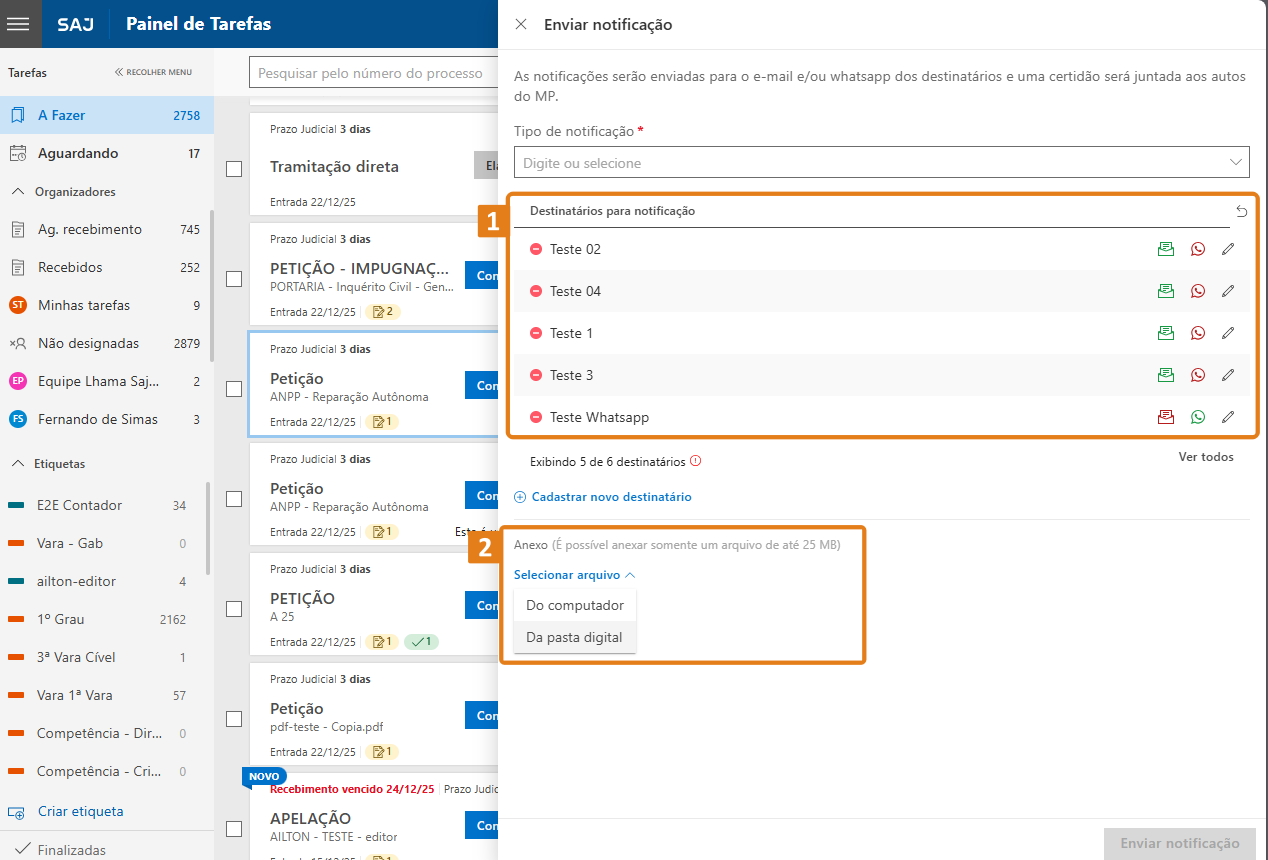The width and height of the screenshot is (1268, 860).
Task: Choose Da pasta digital option
Action: tap(574, 637)
